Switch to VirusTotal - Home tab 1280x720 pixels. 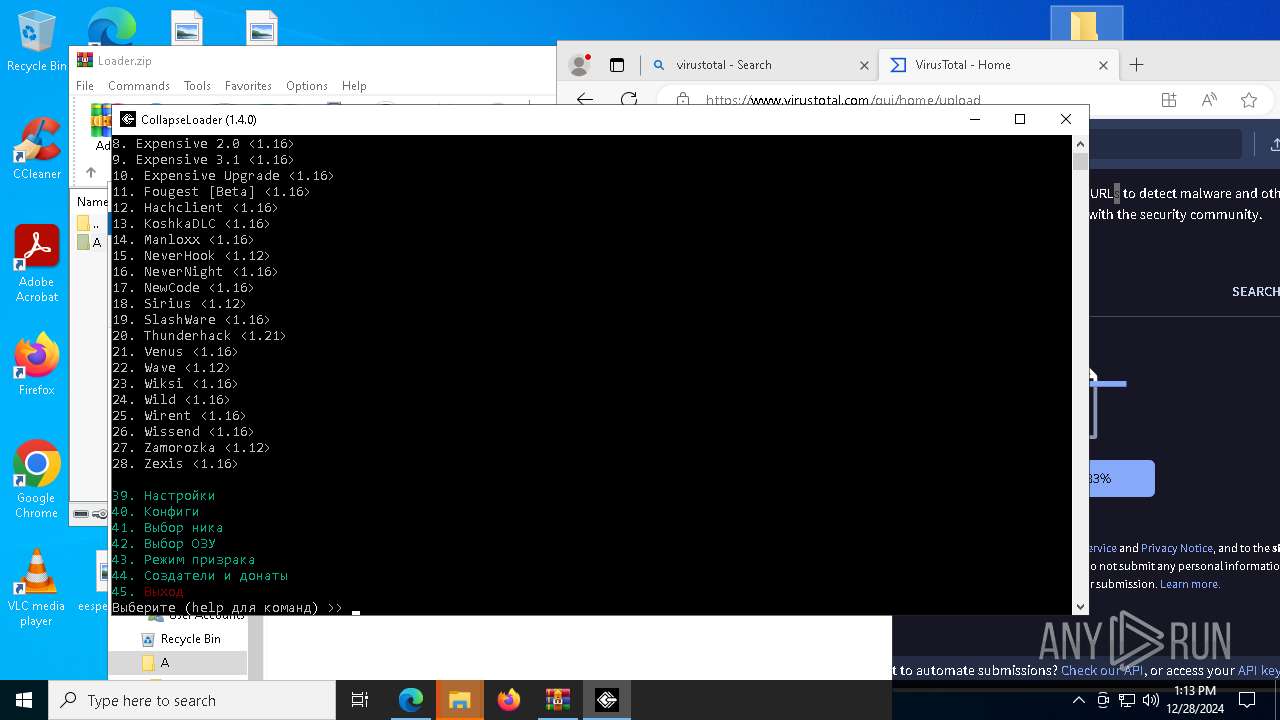pyautogui.click(x=998, y=65)
